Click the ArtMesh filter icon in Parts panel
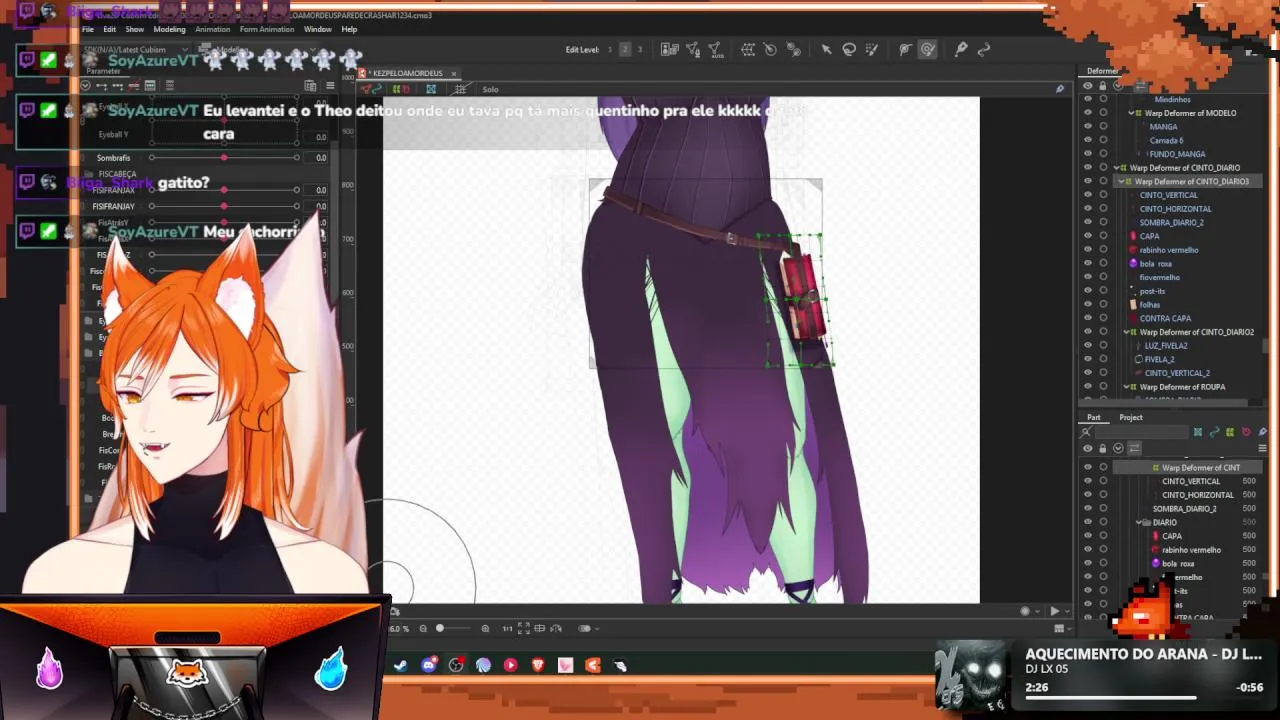This screenshot has width=1280, height=720. point(1198,432)
